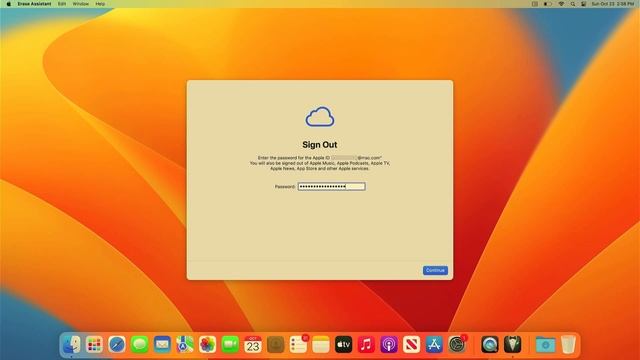Click the Continue button in Sign Out dialog
Image resolution: width=640 pixels, height=360 pixels.
(435, 270)
